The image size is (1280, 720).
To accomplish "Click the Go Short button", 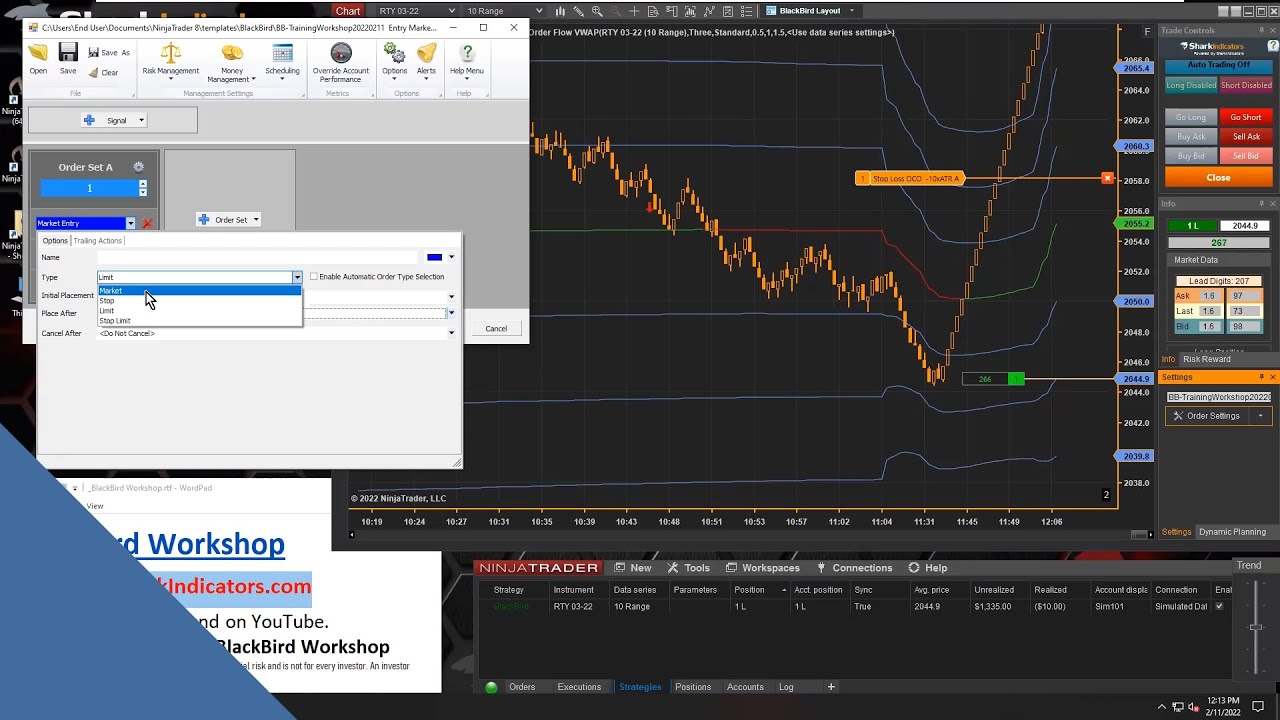I will (x=1246, y=118).
